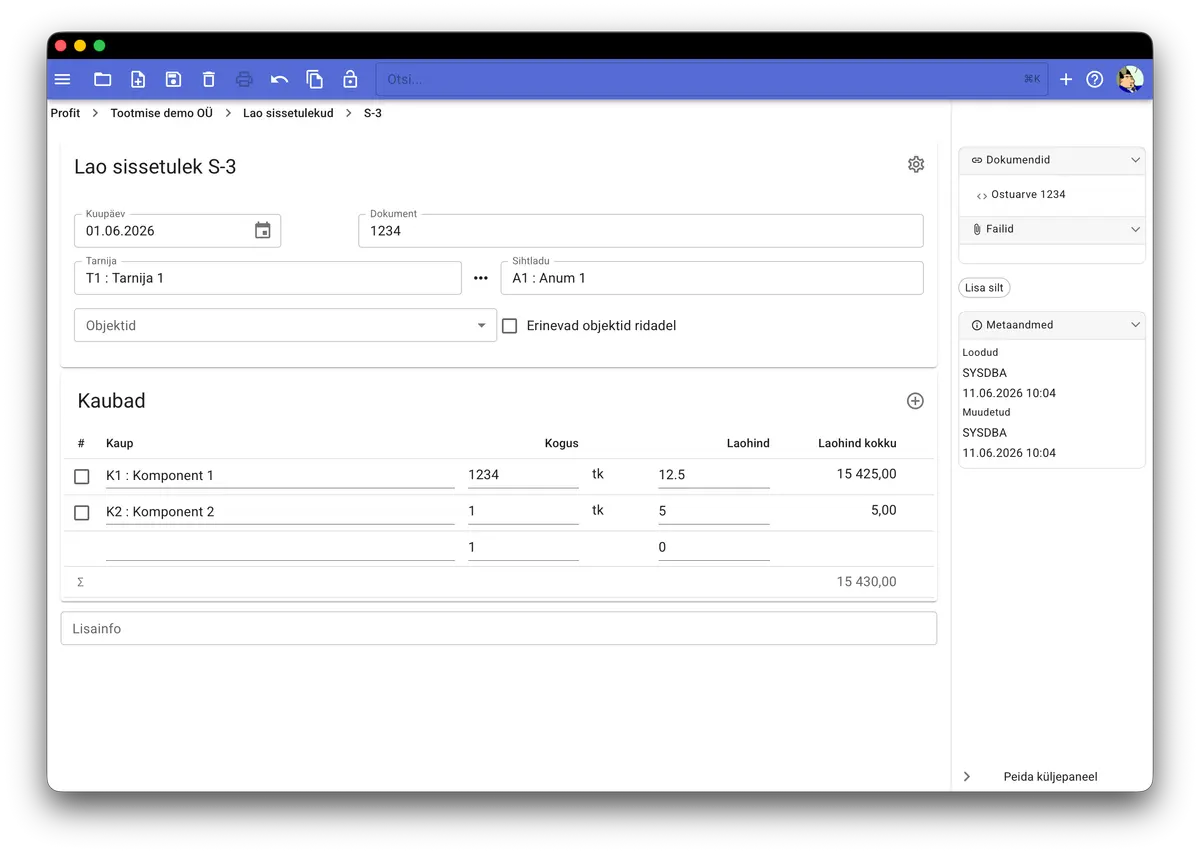
Task: Add a row with the Kaubad plus-circle icon
Action: tap(915, 401)
